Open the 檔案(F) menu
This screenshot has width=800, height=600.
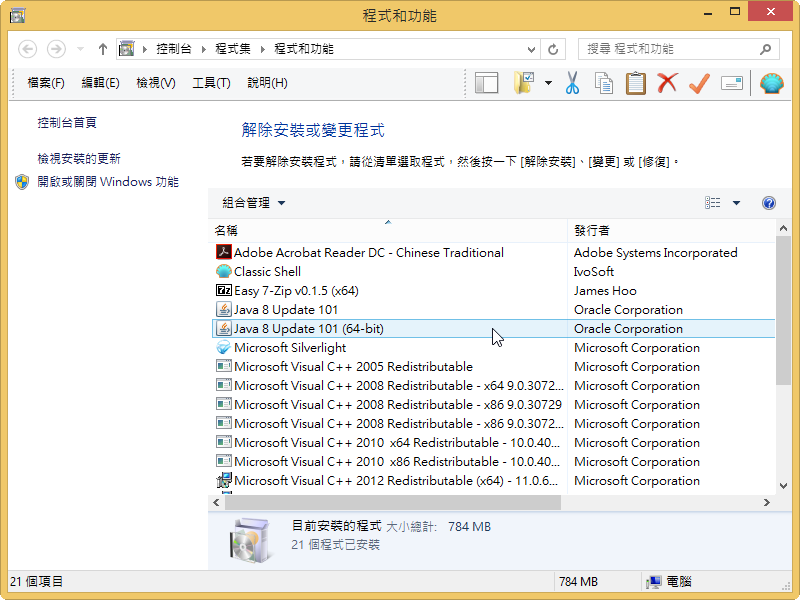point(46,83)
